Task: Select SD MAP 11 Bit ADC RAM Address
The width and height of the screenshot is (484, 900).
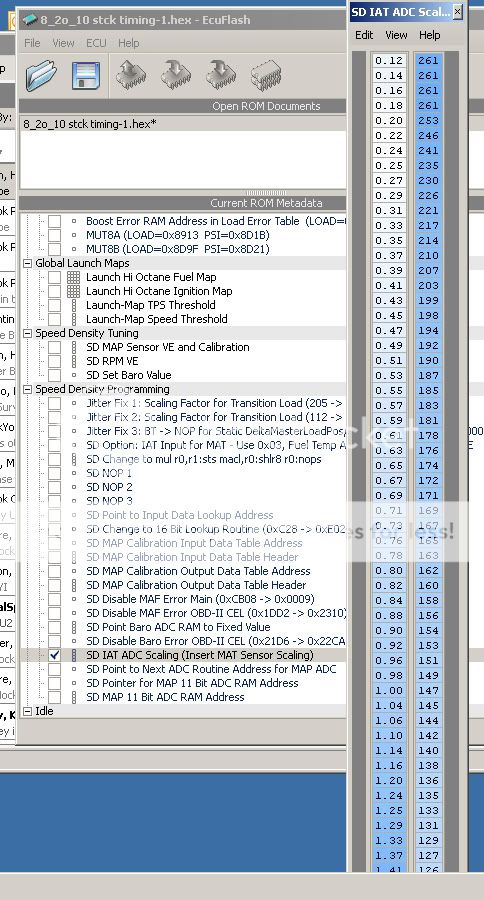Action: tap(165, 697)
